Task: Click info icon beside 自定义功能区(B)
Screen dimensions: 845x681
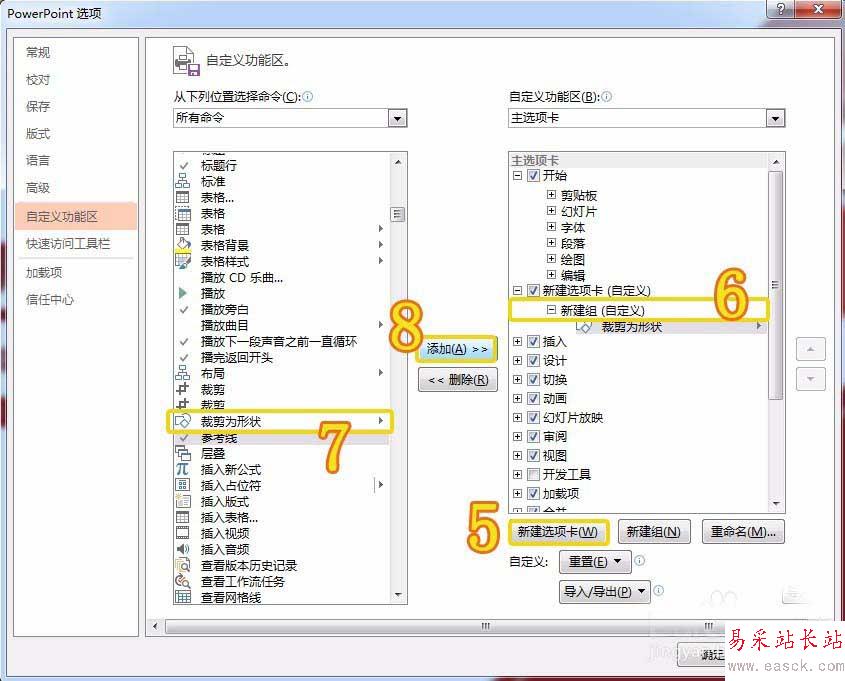Action: point(606,97)
